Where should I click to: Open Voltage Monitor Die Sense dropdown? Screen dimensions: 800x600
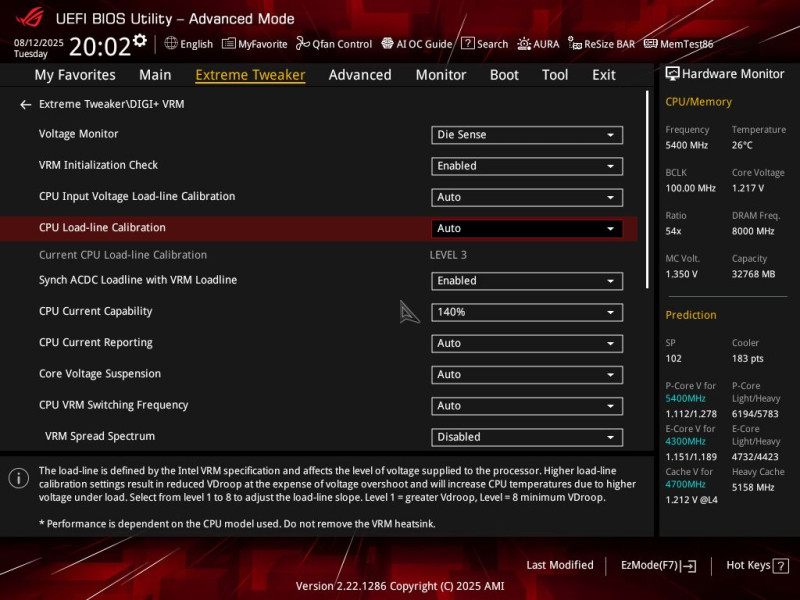coord(527,135)
